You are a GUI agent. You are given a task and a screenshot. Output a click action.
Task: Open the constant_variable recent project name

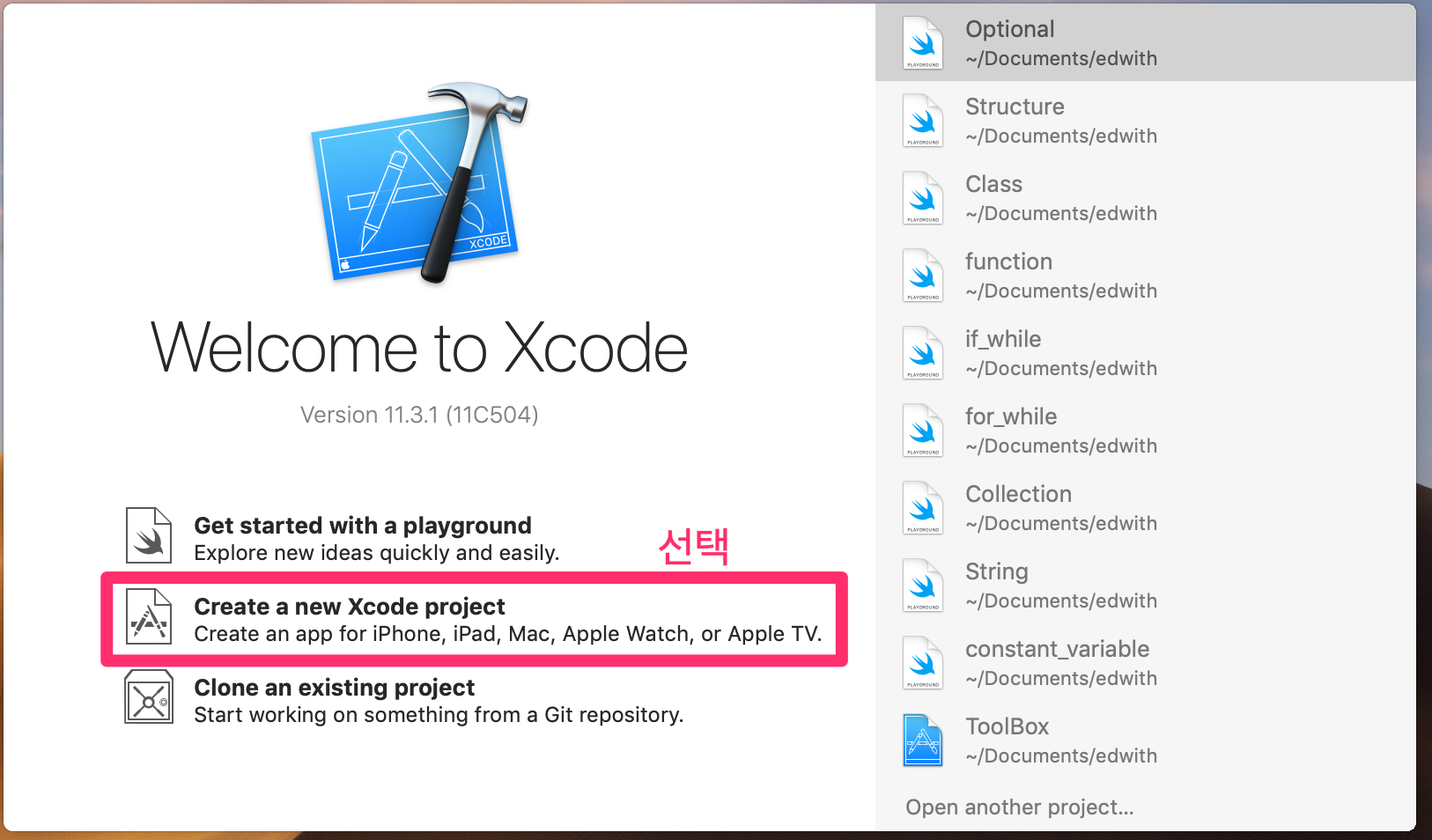coord(1057,649)
